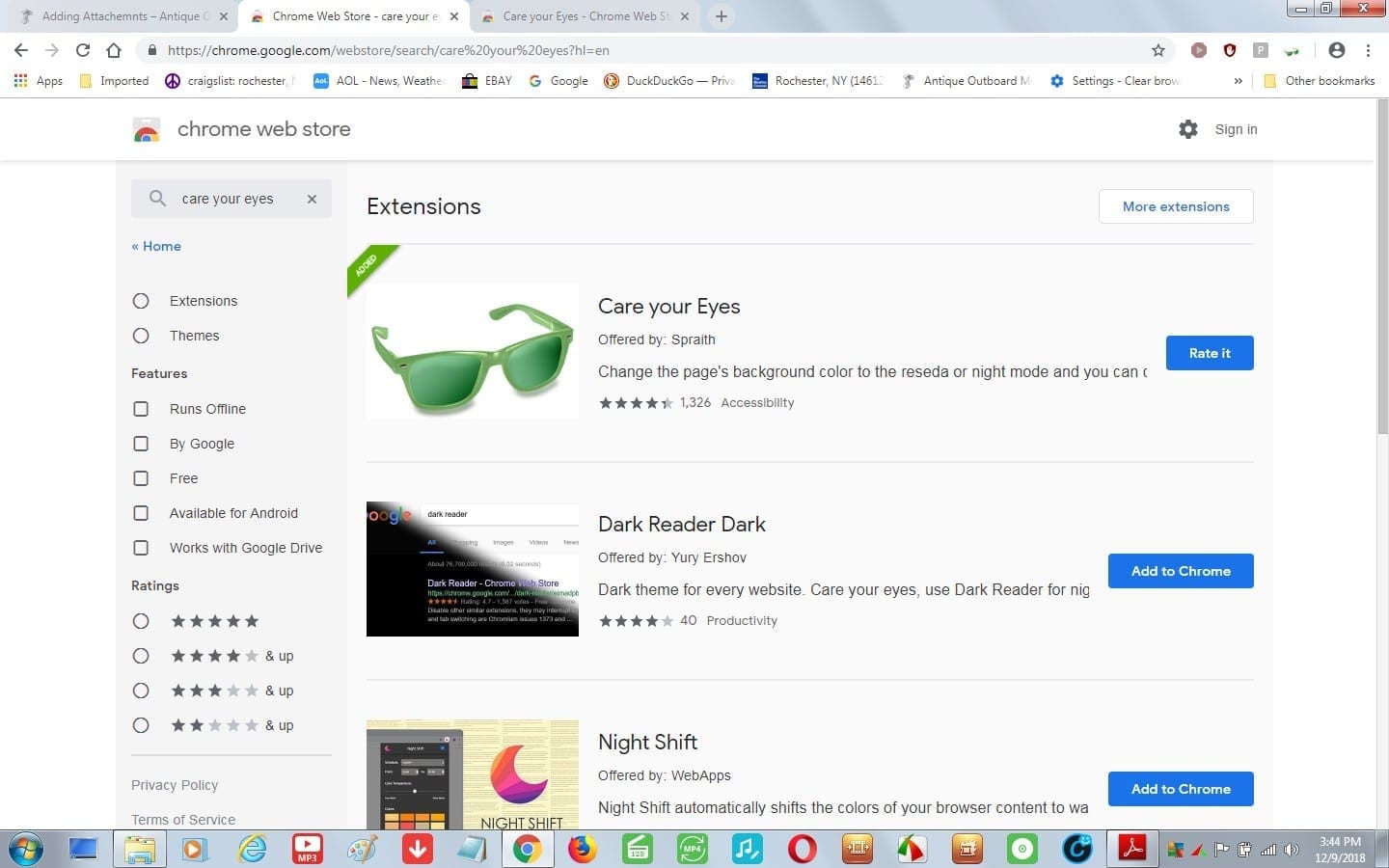Open the EBAY bookmark
This screenshot has height=868, width=1389.
(487, 81)
